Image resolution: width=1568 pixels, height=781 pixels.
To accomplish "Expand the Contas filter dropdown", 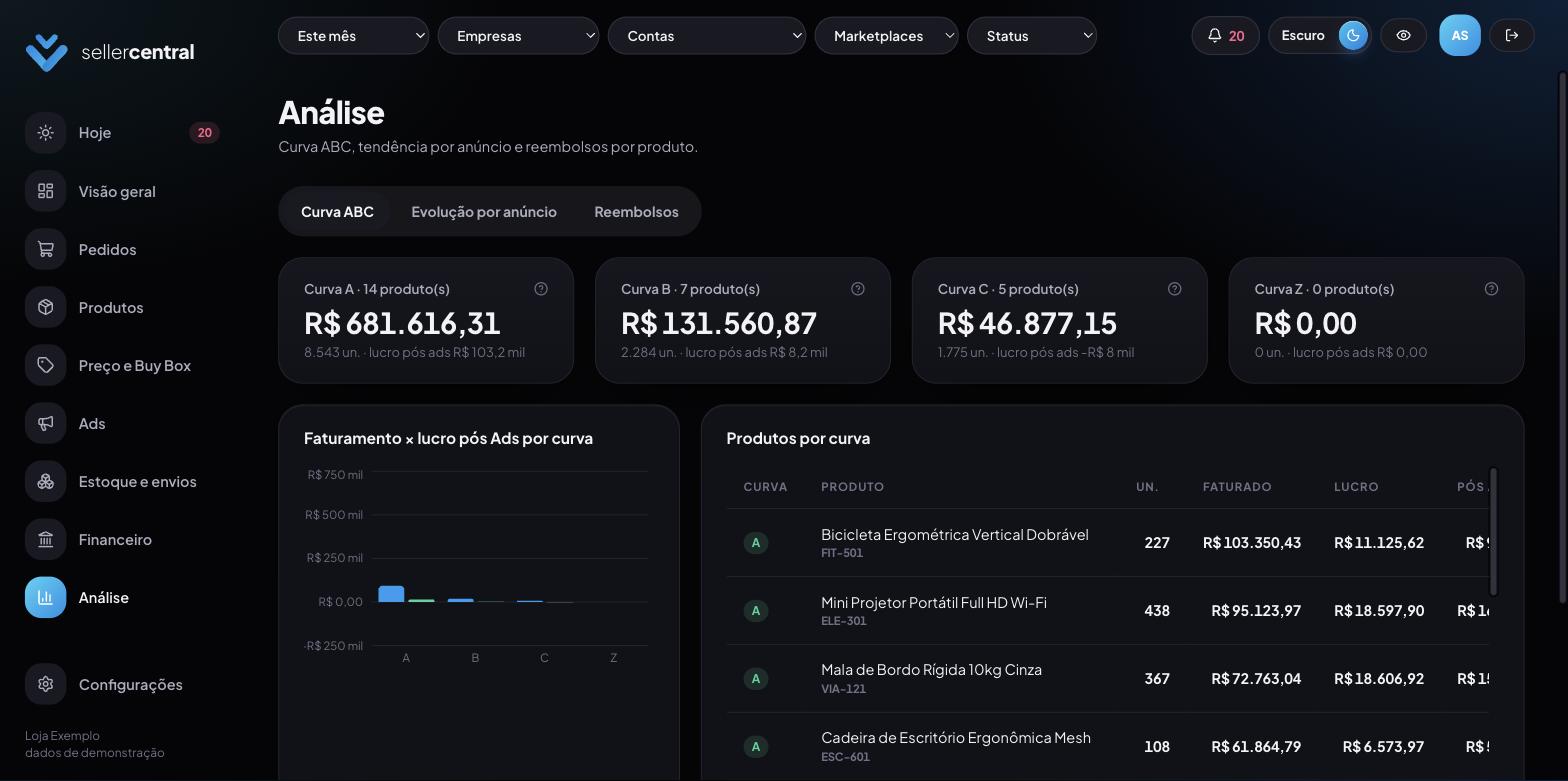I will [707, 36].
